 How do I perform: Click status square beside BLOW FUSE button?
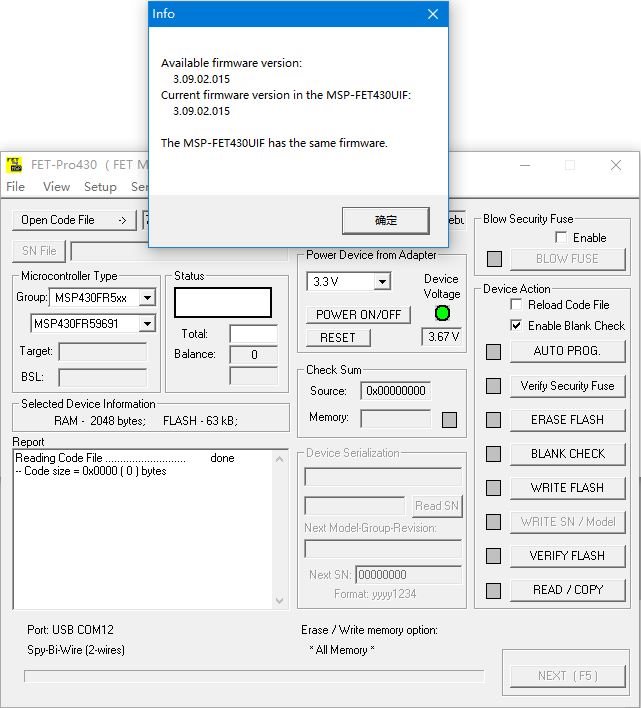pyautogui.click(x=494, y=259)
